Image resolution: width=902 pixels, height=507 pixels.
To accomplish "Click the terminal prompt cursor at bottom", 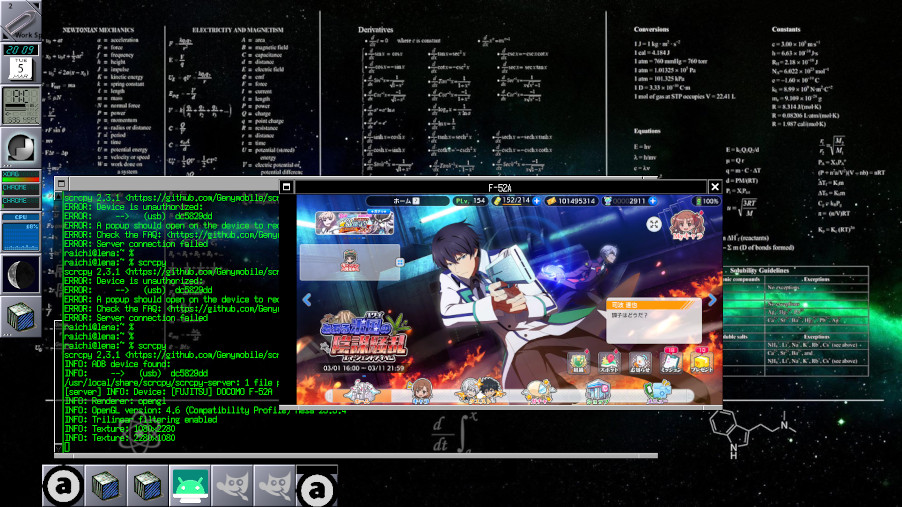I will tap(67, 447).
